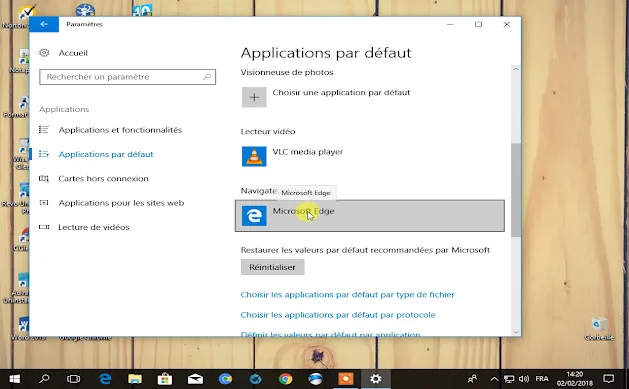Screen dimensions: 629x389
Task: Select Applications et fonctionnalités
Action: point(120,130)
